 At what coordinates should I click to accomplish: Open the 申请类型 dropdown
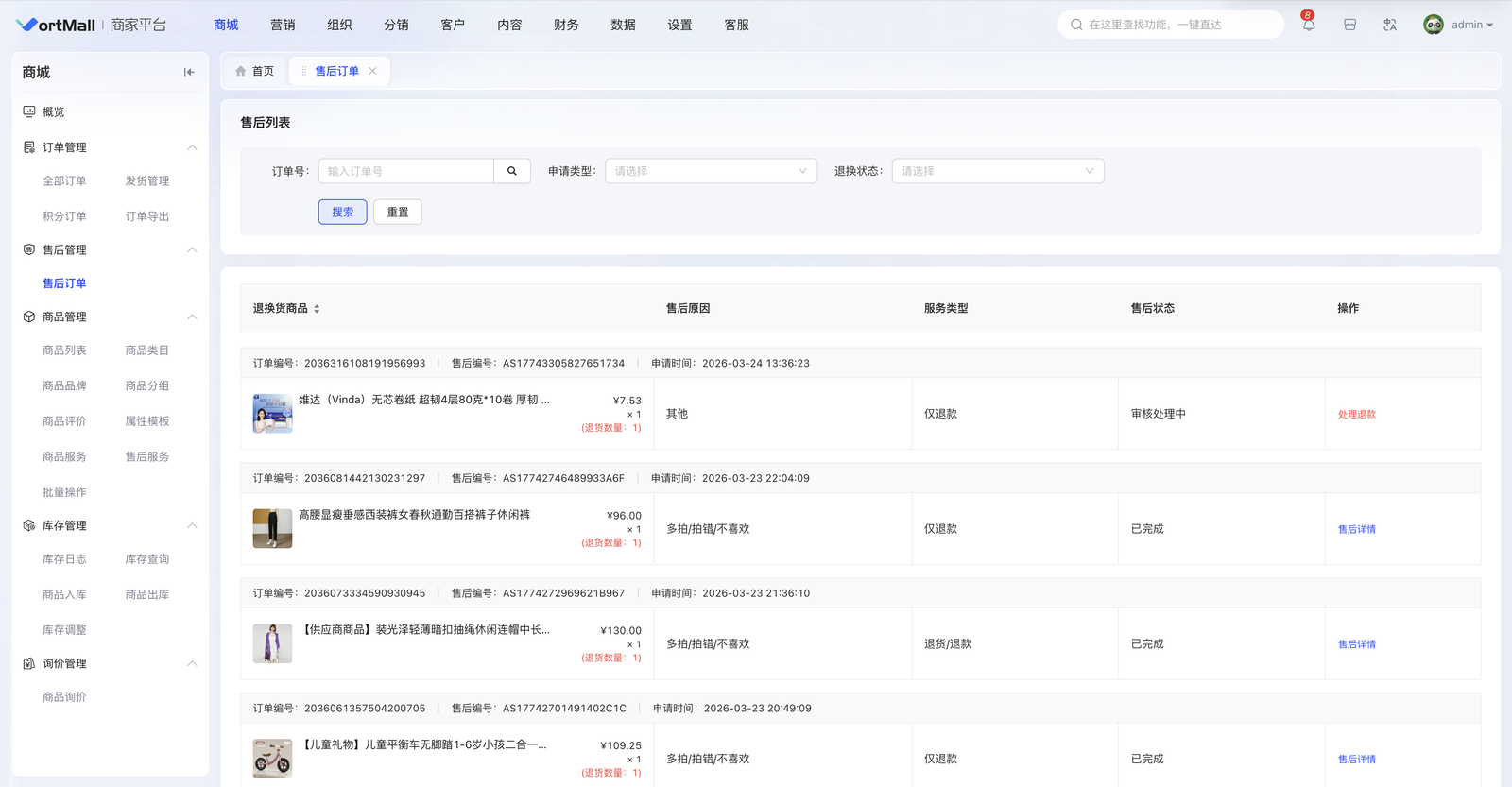711,171
